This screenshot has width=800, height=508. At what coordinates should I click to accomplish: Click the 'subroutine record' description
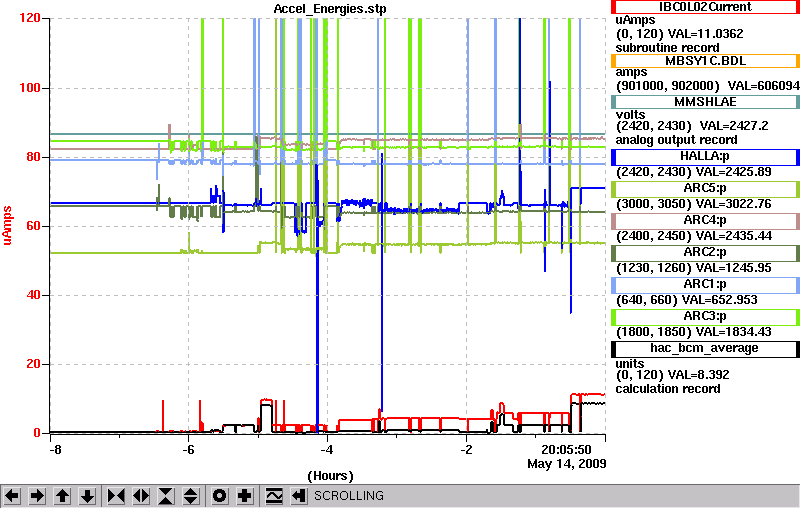(x=667, y=48)
